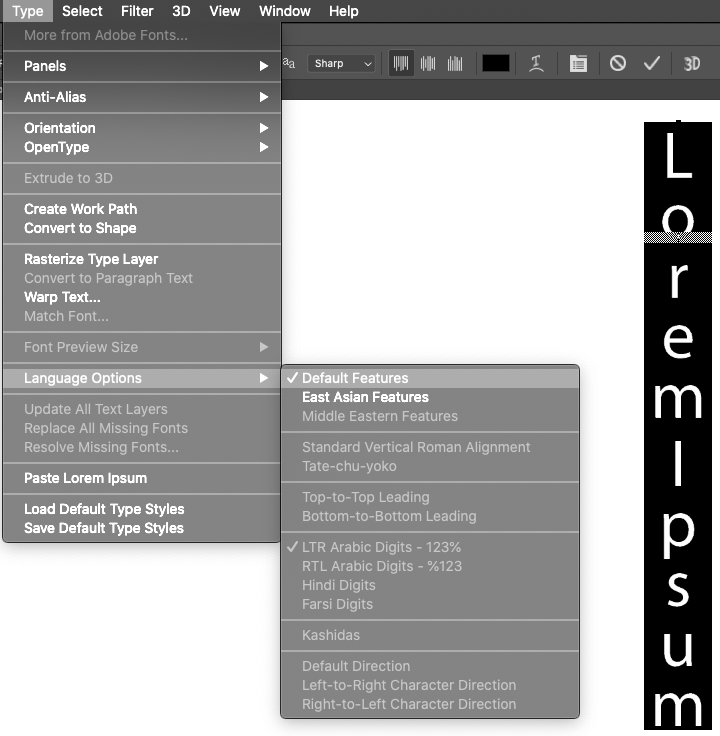Image resolution: width=720 pixels, height=736 pixels.
Task: Choose Save Default Type Styles
Action: click(142, 528)
